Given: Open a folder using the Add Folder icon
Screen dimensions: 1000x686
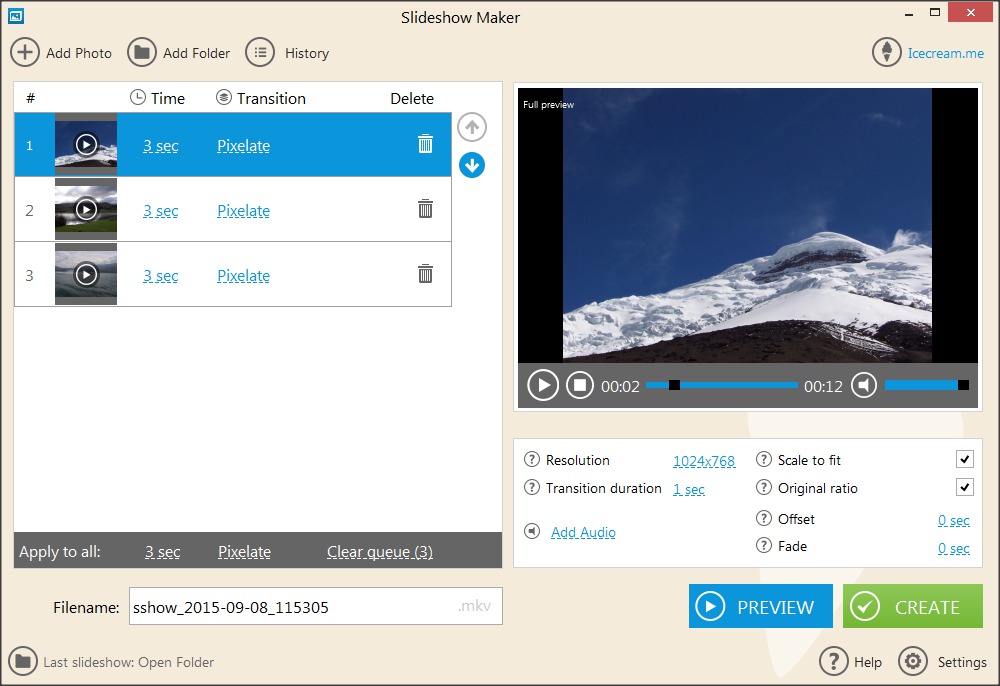Looking at the screenshot, I should pyautogui.click(x=143, y=52).
